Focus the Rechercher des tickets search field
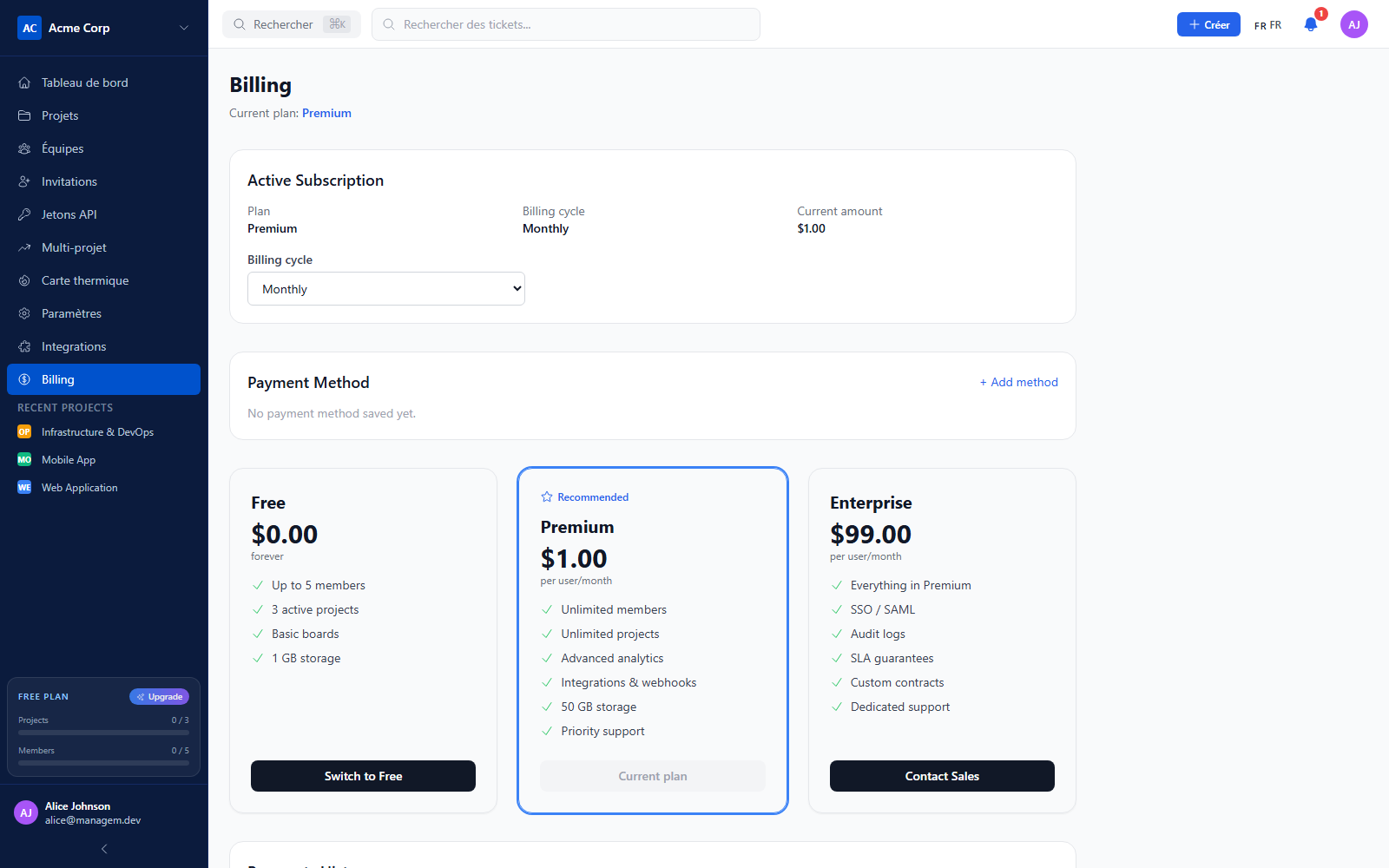The height and width of the screenshot is (868, 1389). (x=566, y=24)
